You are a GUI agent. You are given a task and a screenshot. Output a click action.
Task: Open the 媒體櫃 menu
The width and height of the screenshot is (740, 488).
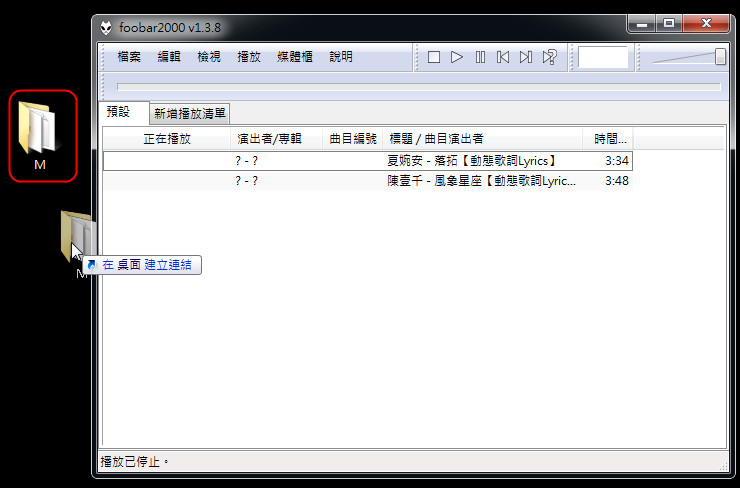click(x=294, y=57)
